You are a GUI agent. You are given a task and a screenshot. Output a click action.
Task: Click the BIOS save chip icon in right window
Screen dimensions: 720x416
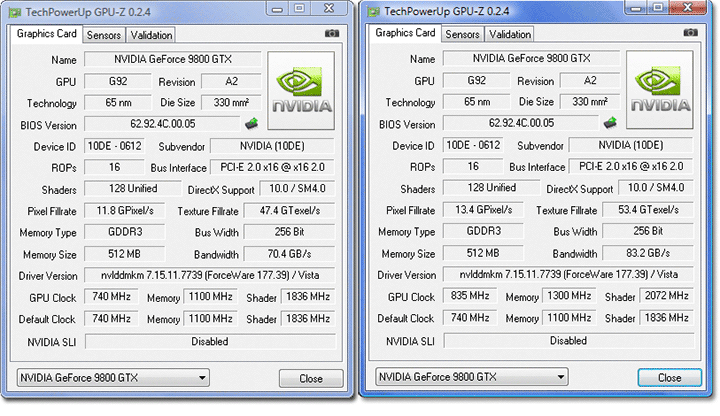click(610, 122)
